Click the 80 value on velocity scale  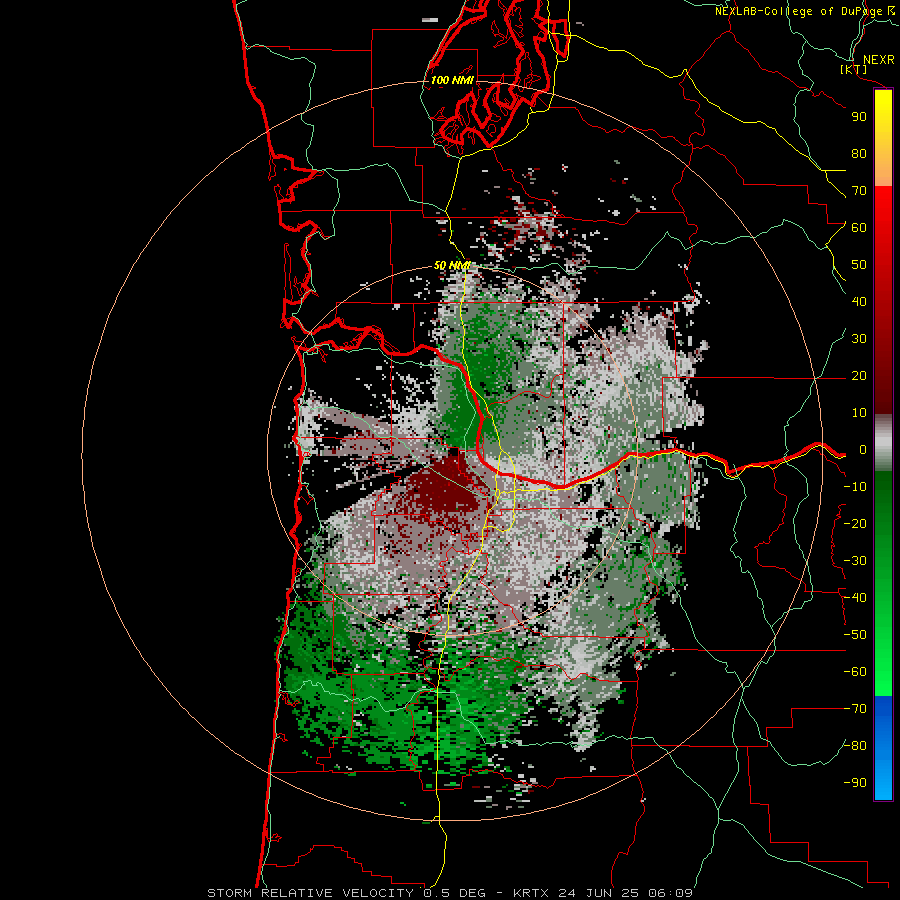859,154
